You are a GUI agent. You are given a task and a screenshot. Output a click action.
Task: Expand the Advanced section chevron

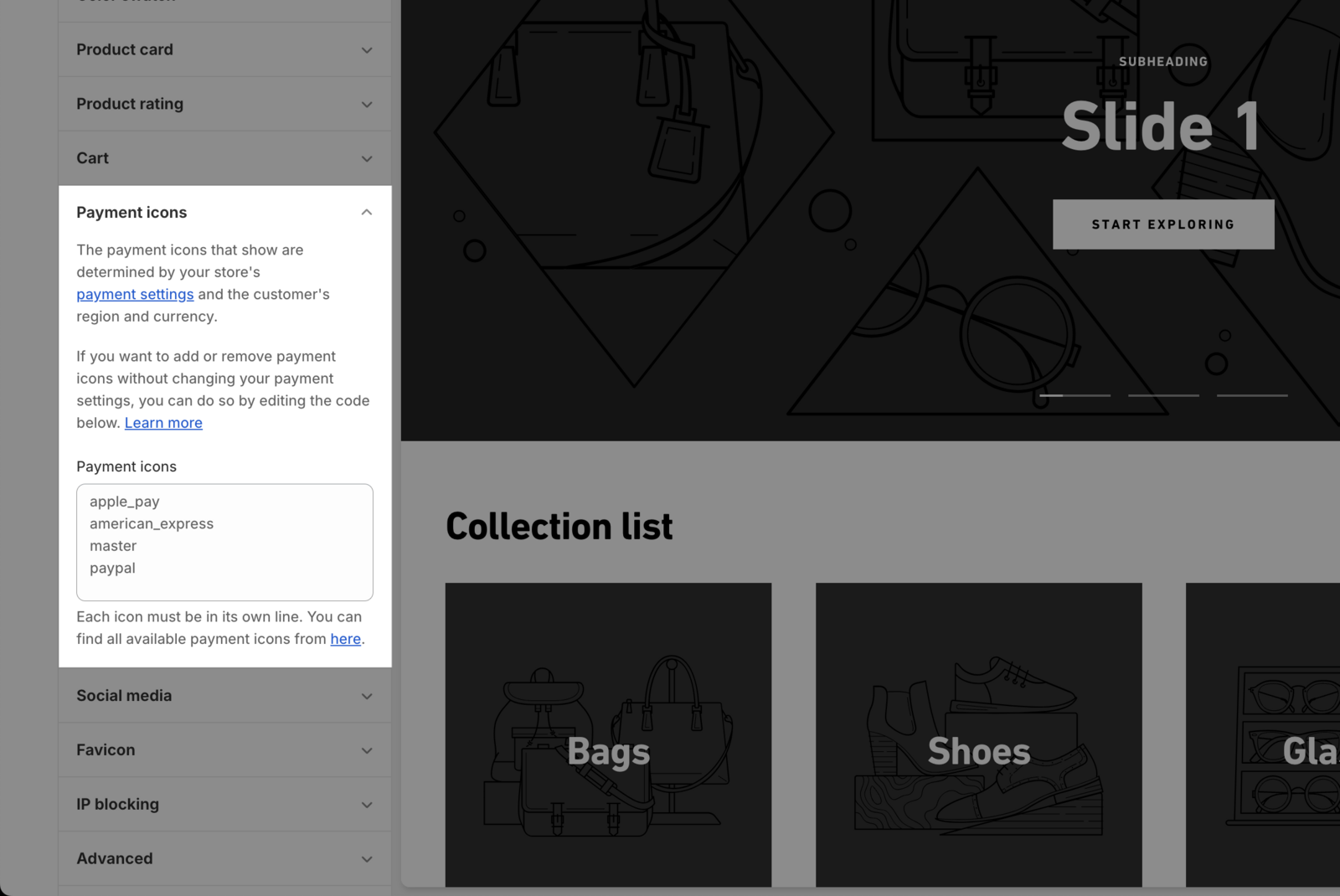pyautogui.click(x=366, y=859)
